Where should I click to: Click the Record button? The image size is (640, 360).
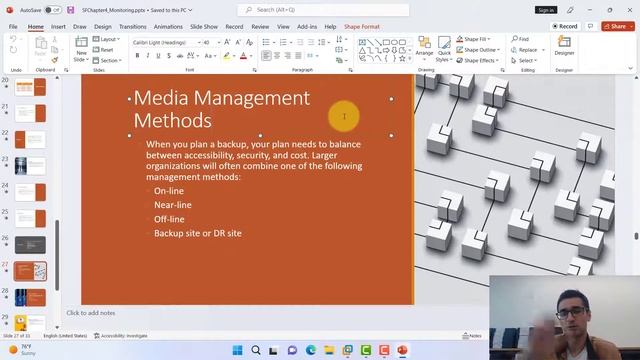[x=565, y=26]
